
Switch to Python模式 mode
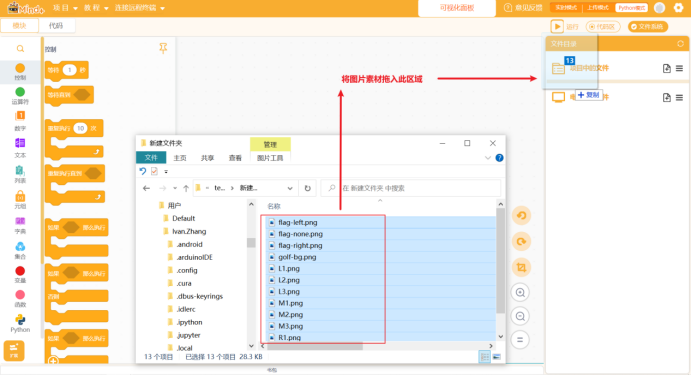[632, 8]
